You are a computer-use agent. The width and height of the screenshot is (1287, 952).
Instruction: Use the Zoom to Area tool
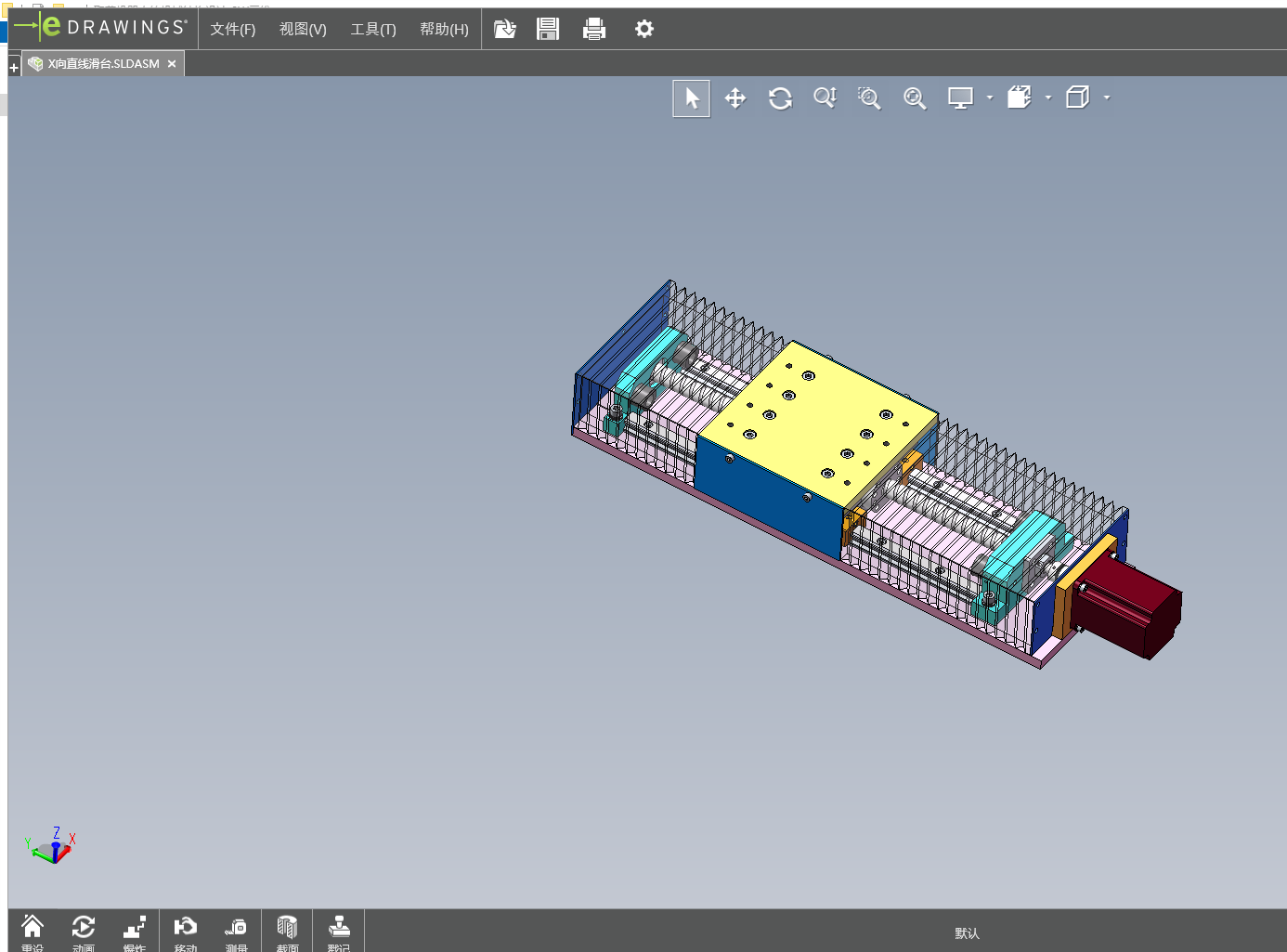[x=869, y=98]
